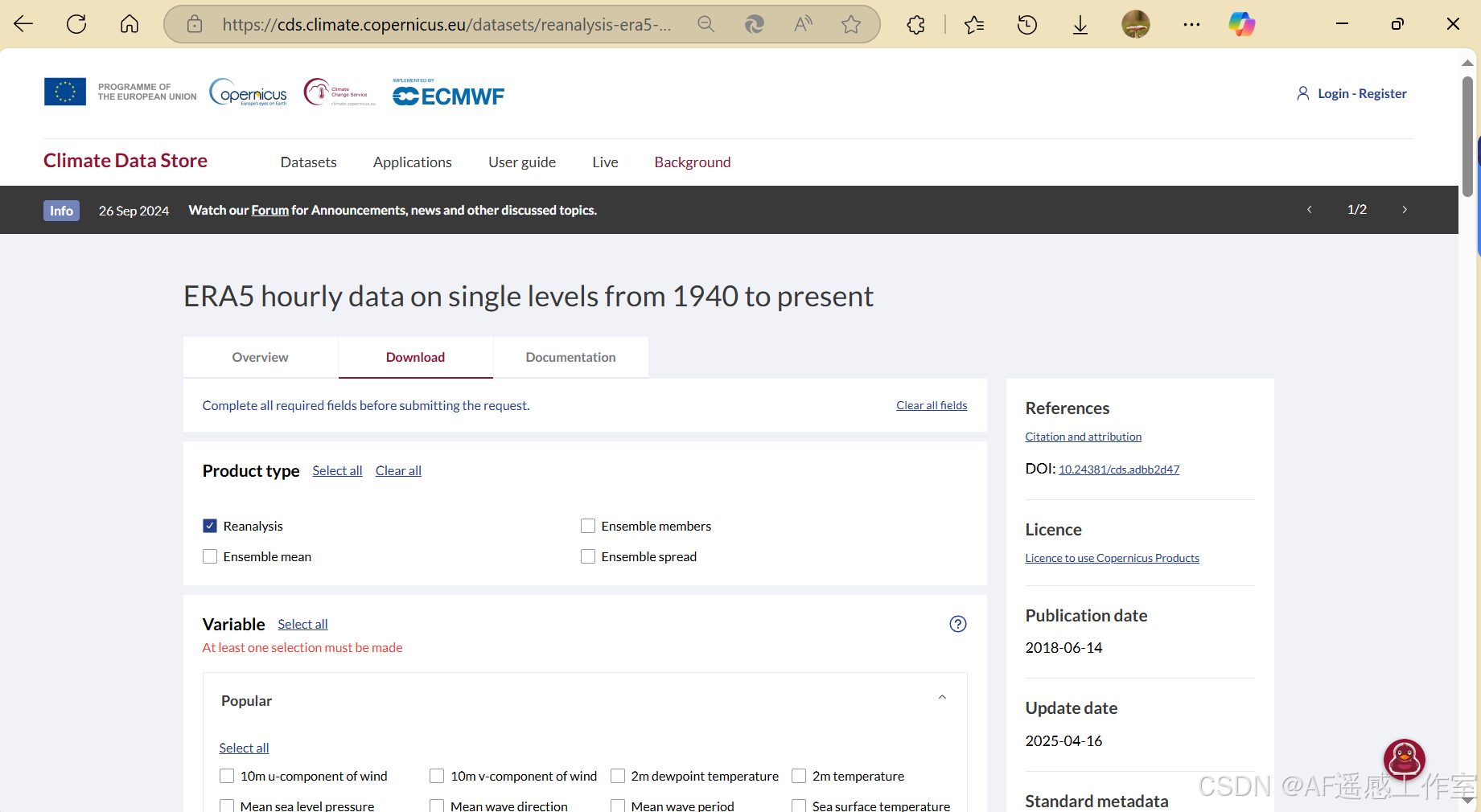1481x812 pixels.
Task: Open the User guide menu
Action: click(x=522, y=162)
